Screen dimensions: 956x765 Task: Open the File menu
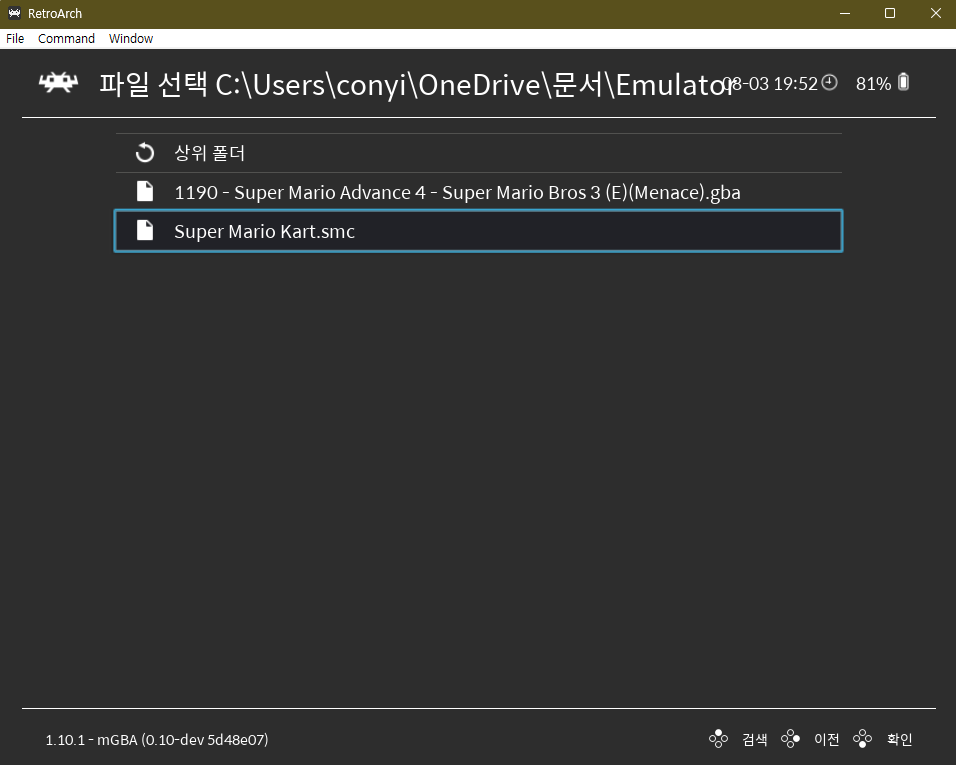(x=15, y=38)
